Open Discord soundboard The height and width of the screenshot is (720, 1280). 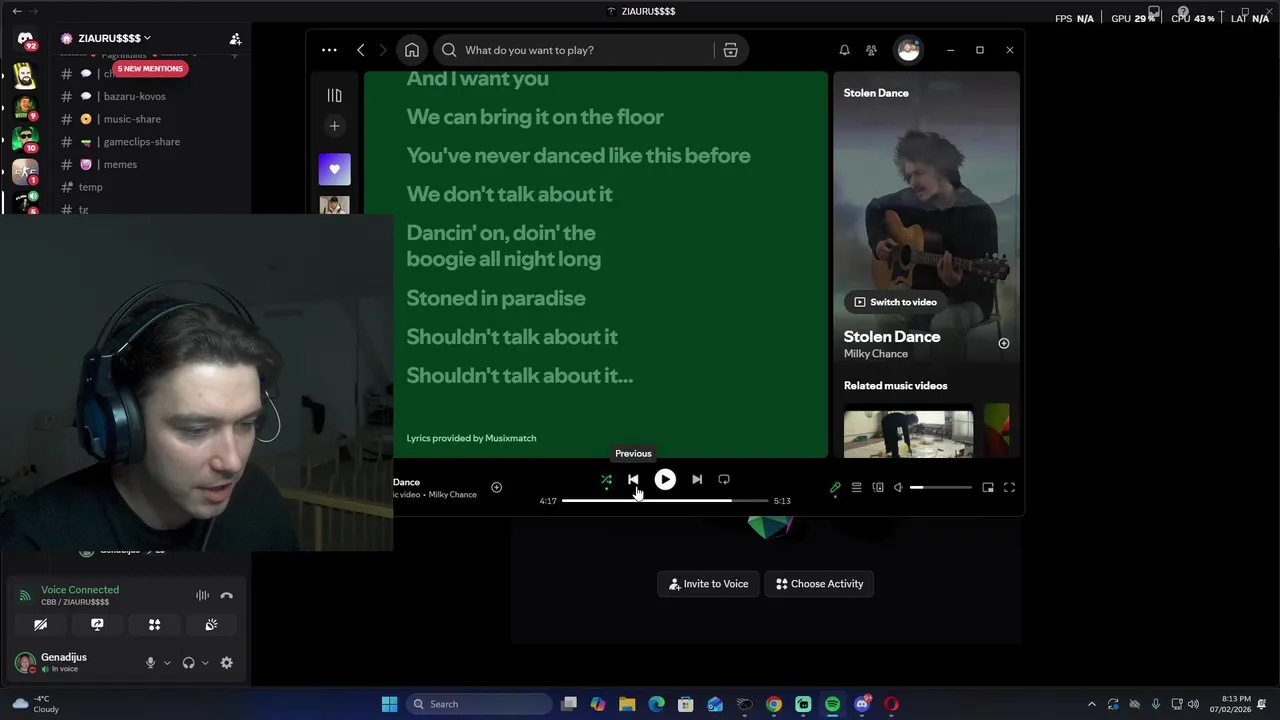click(x=211, y=625)
